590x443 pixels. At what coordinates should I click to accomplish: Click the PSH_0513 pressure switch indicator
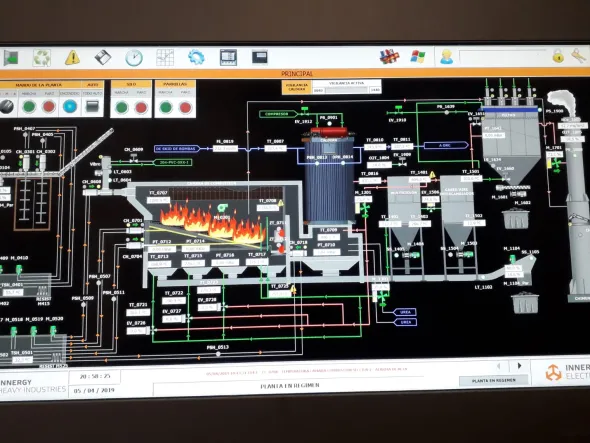(218, 354)
